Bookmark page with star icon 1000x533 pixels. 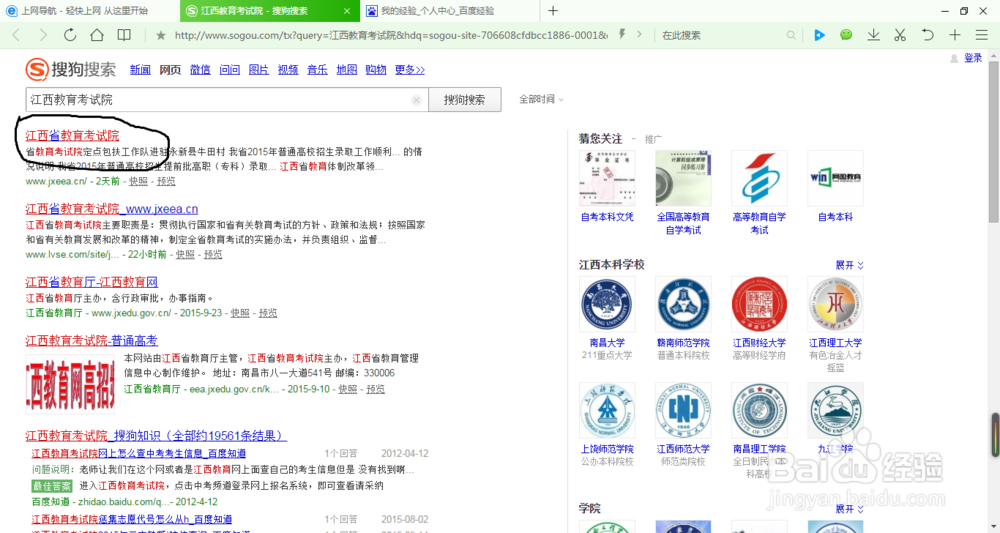161,35
